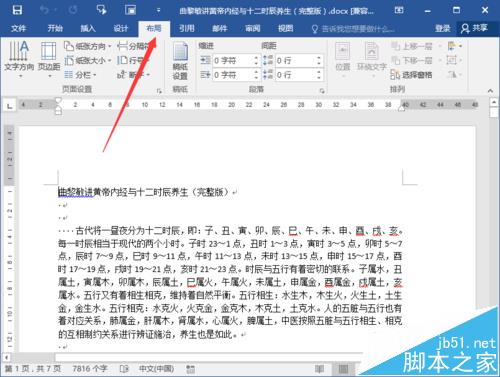Switch to the References (引用) tab
Screen dimensions: 500x377
pyautogui.click(x=187, y=28)
